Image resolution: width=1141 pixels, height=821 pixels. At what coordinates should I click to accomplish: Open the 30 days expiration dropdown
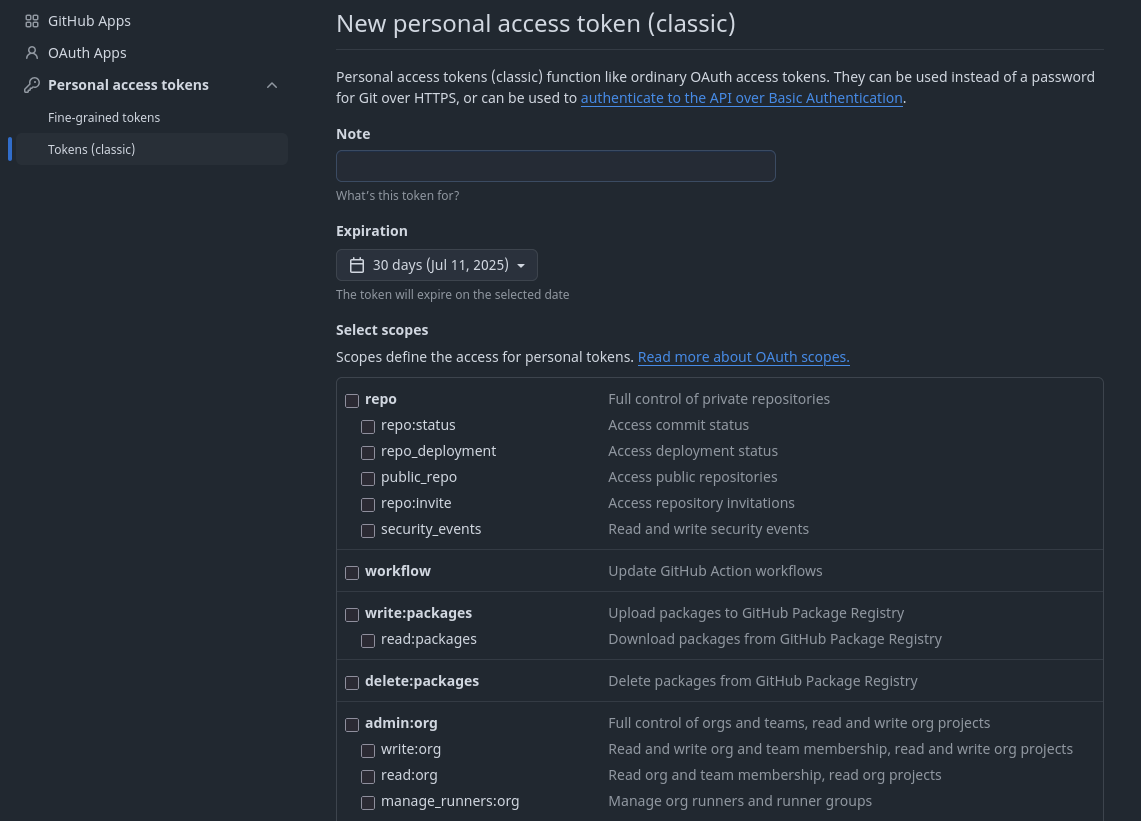(437, 265)
